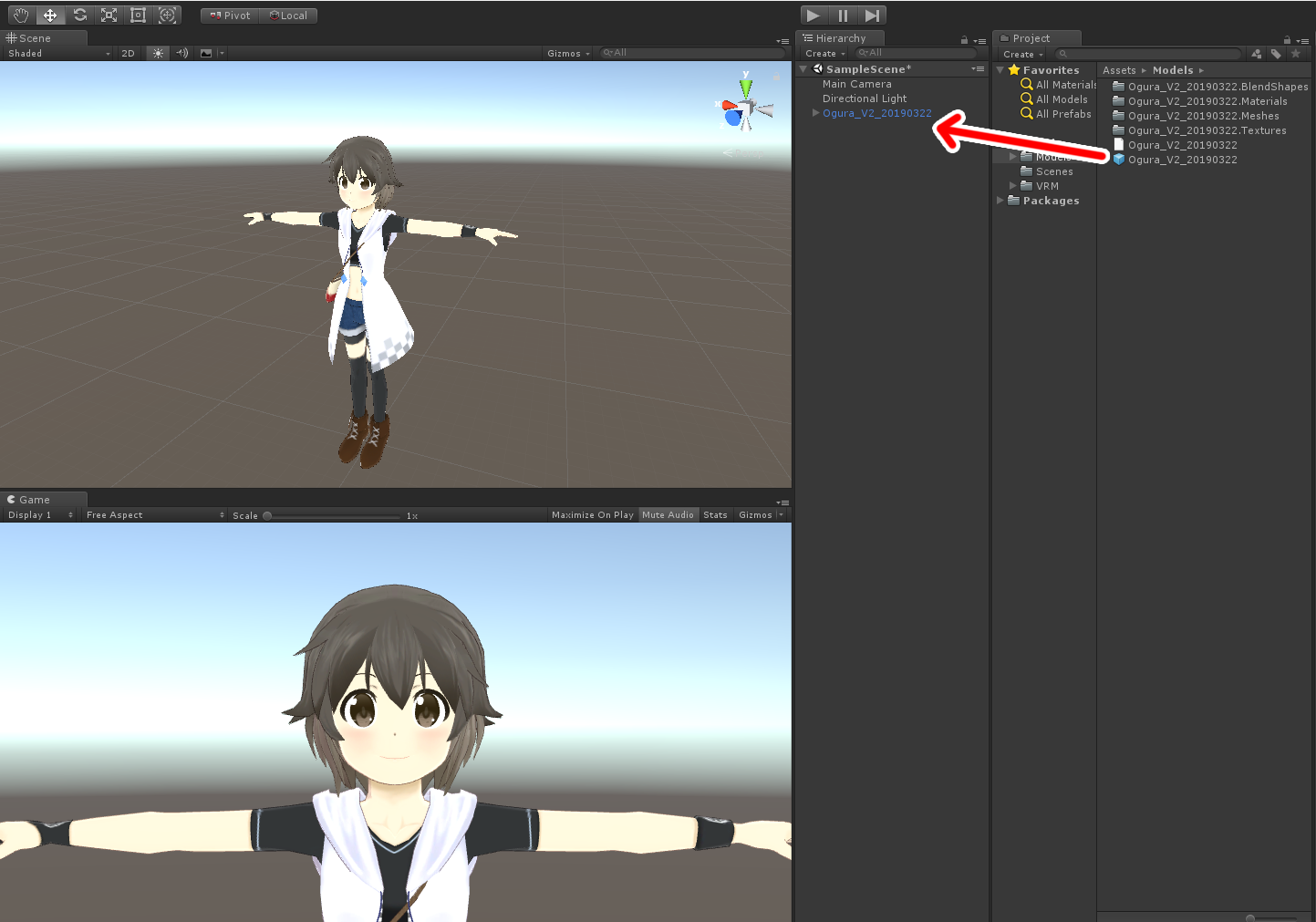This screenshot has width=1316, height=922.
Task: Open the Ogura_V2_20190322.BlendShapes folder
Action: (1210, 87)
